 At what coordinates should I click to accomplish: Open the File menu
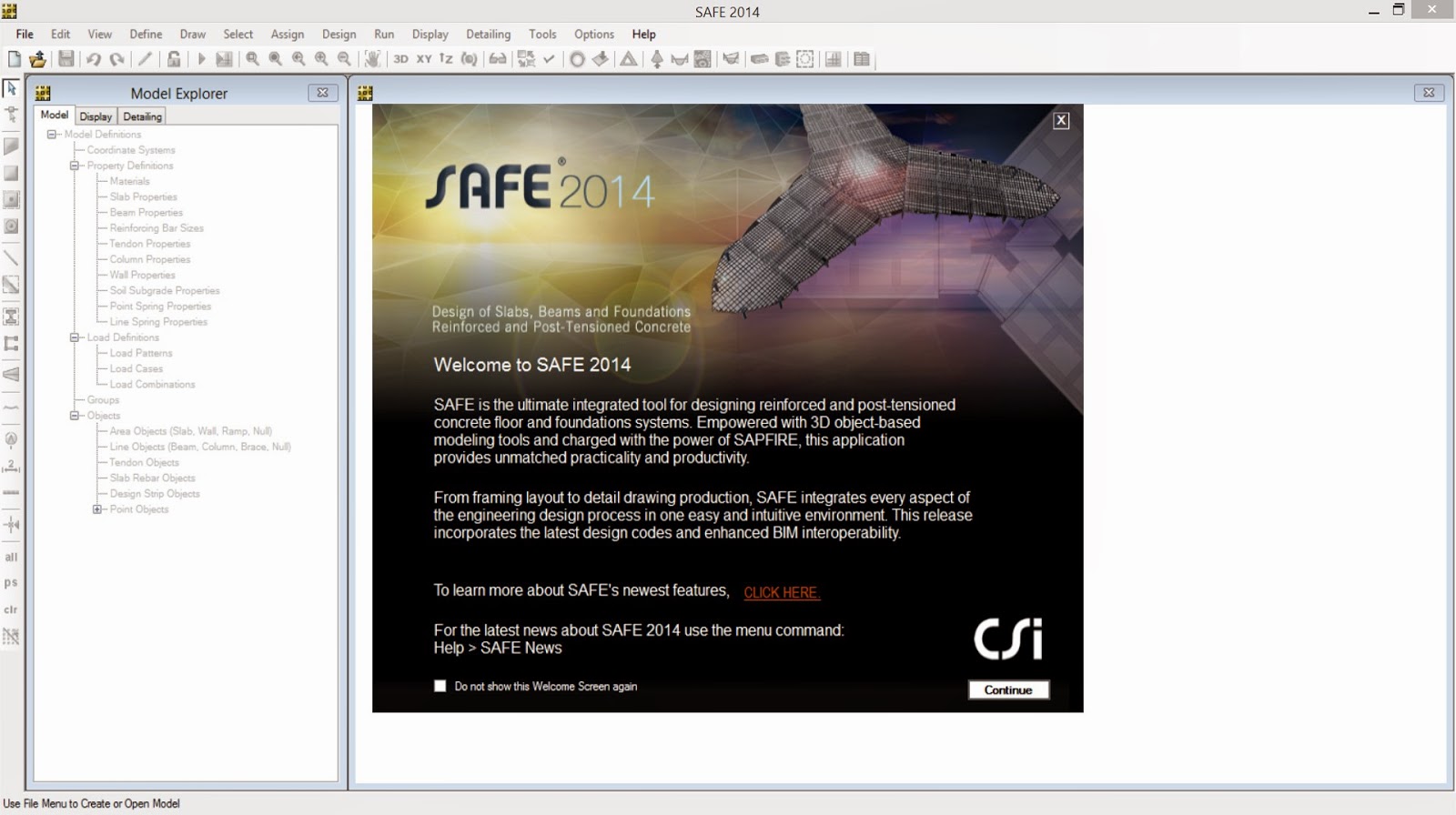coord(25,34)
